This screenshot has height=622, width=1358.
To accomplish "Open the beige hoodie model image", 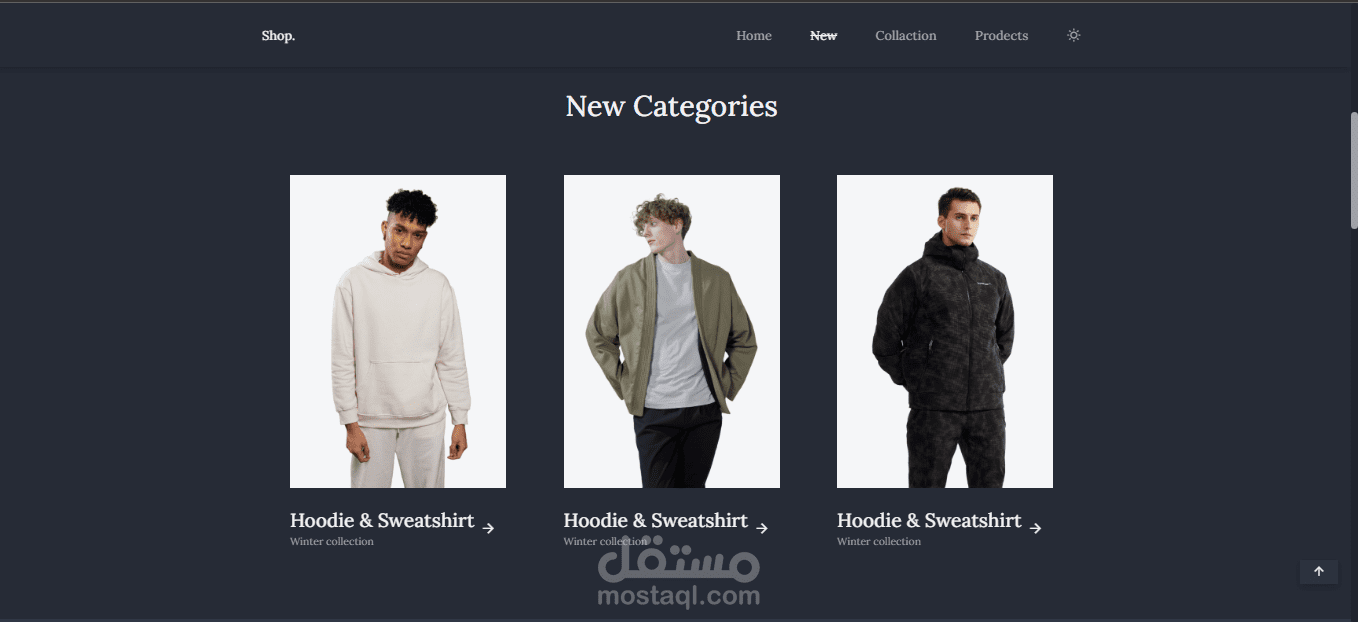I will click(398, 331).
